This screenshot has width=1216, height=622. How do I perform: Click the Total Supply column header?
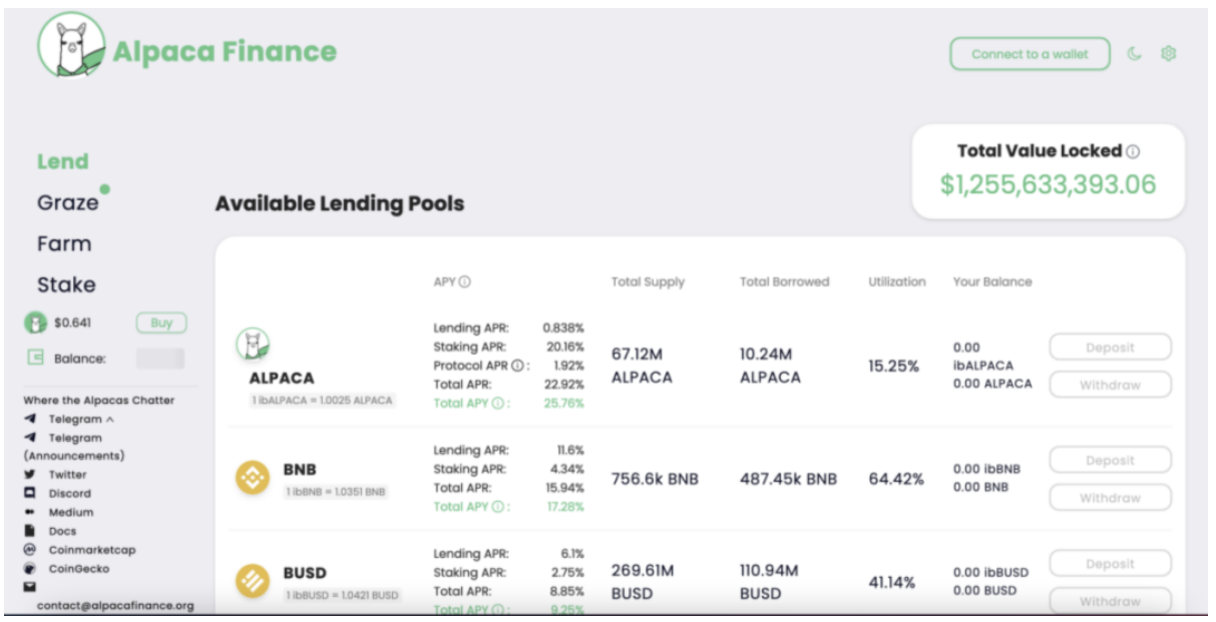click(648, 282)
